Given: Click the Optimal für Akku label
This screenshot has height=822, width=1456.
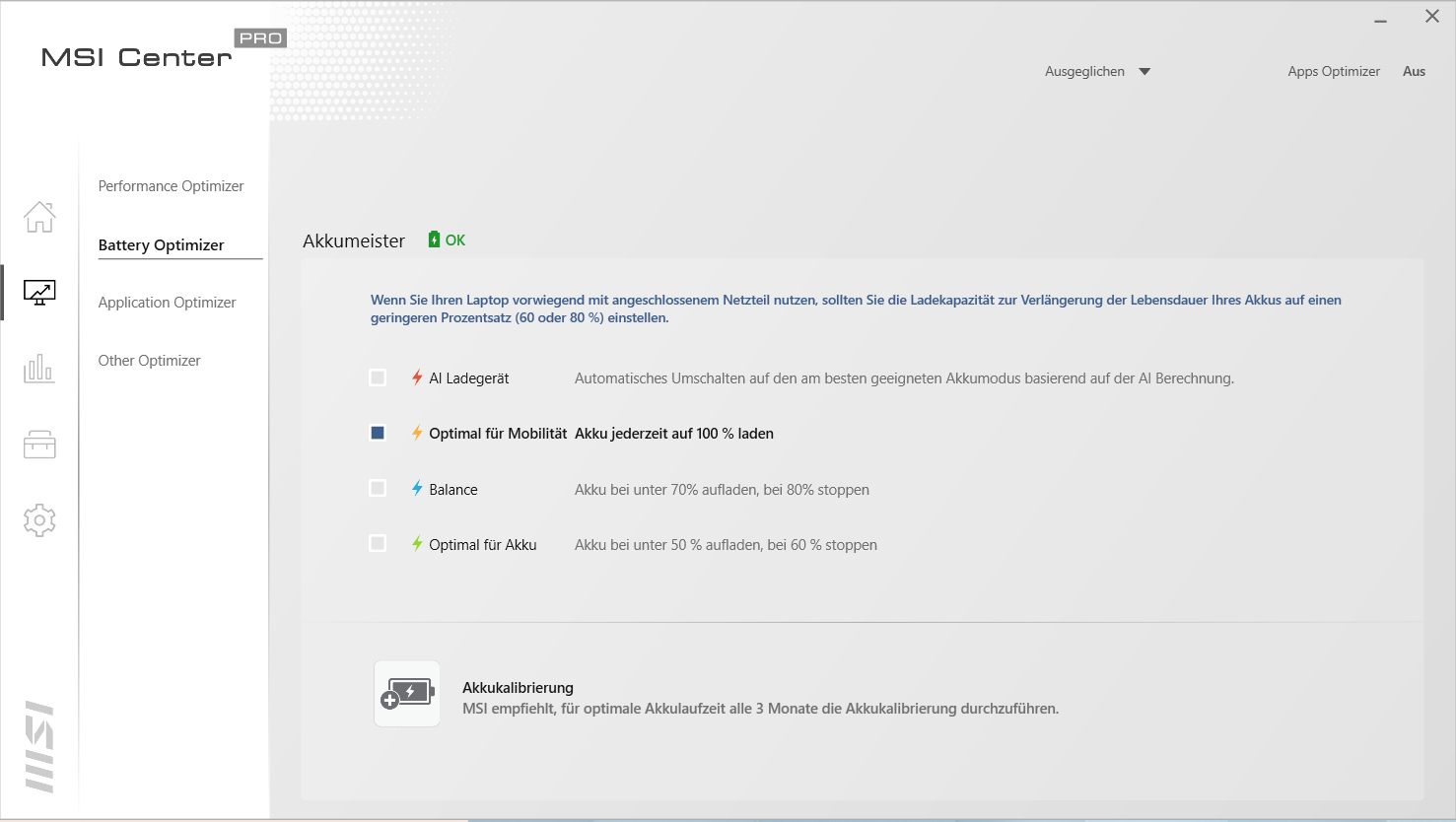Looking at the screenshot, I should [x=483, y=545].
